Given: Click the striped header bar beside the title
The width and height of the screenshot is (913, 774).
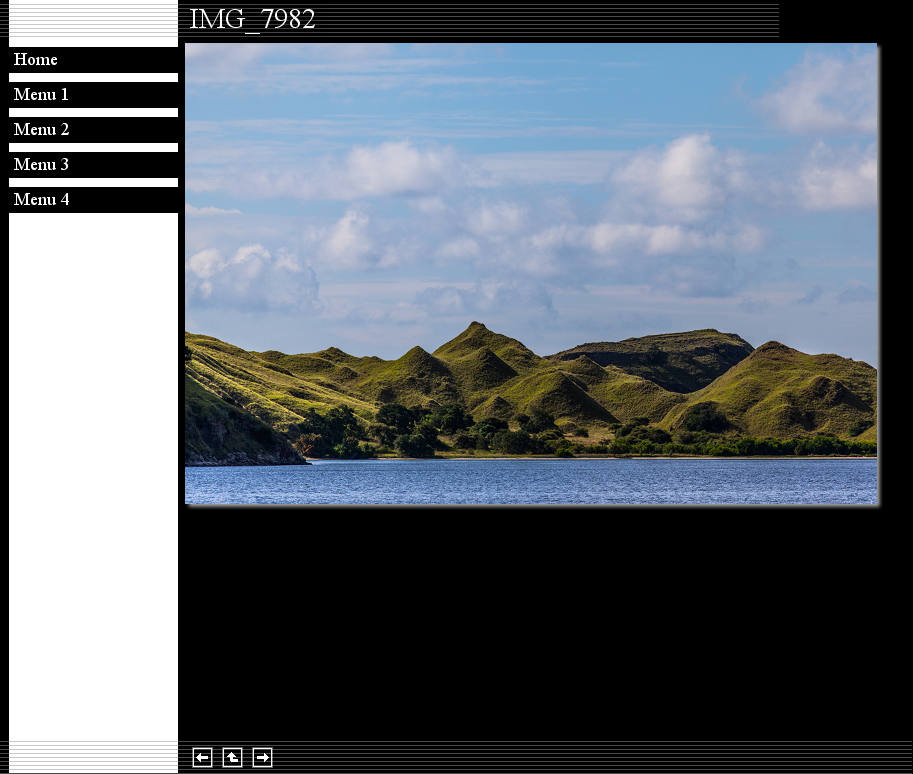Looking at the screenshot, I should coord(550,20).
